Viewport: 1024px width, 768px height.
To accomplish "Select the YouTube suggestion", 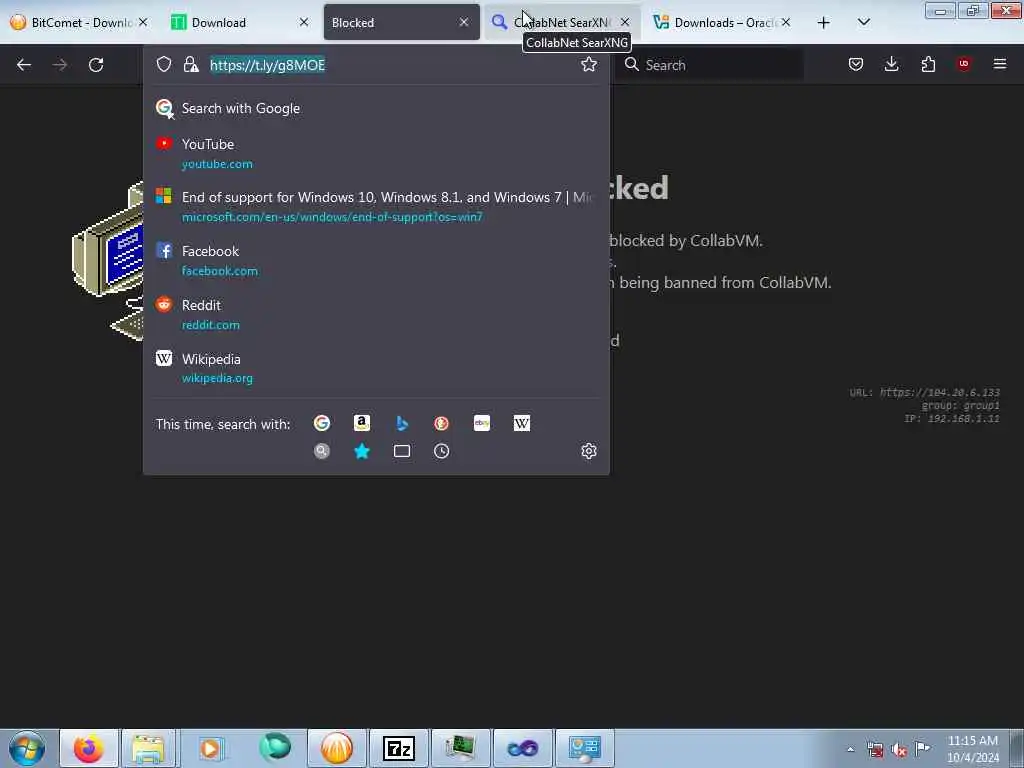I will 376,153.
